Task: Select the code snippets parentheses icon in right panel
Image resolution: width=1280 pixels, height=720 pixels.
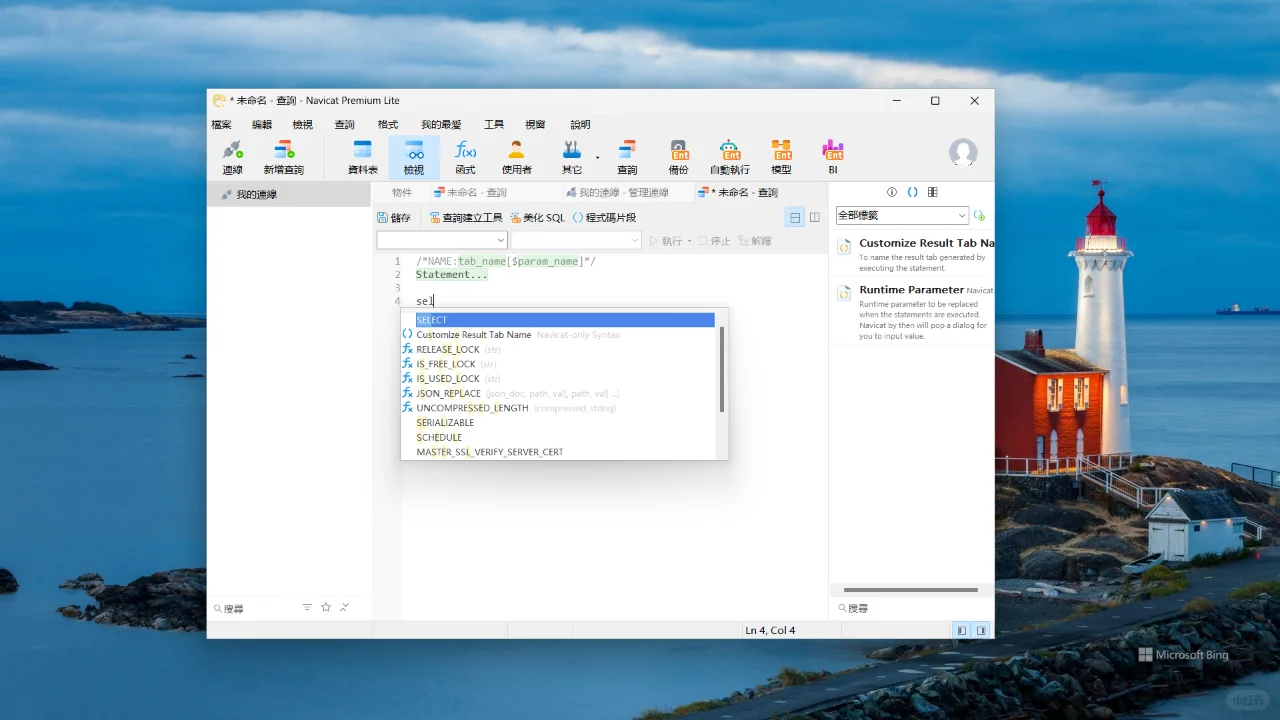Action: click(x=912, y=192)
